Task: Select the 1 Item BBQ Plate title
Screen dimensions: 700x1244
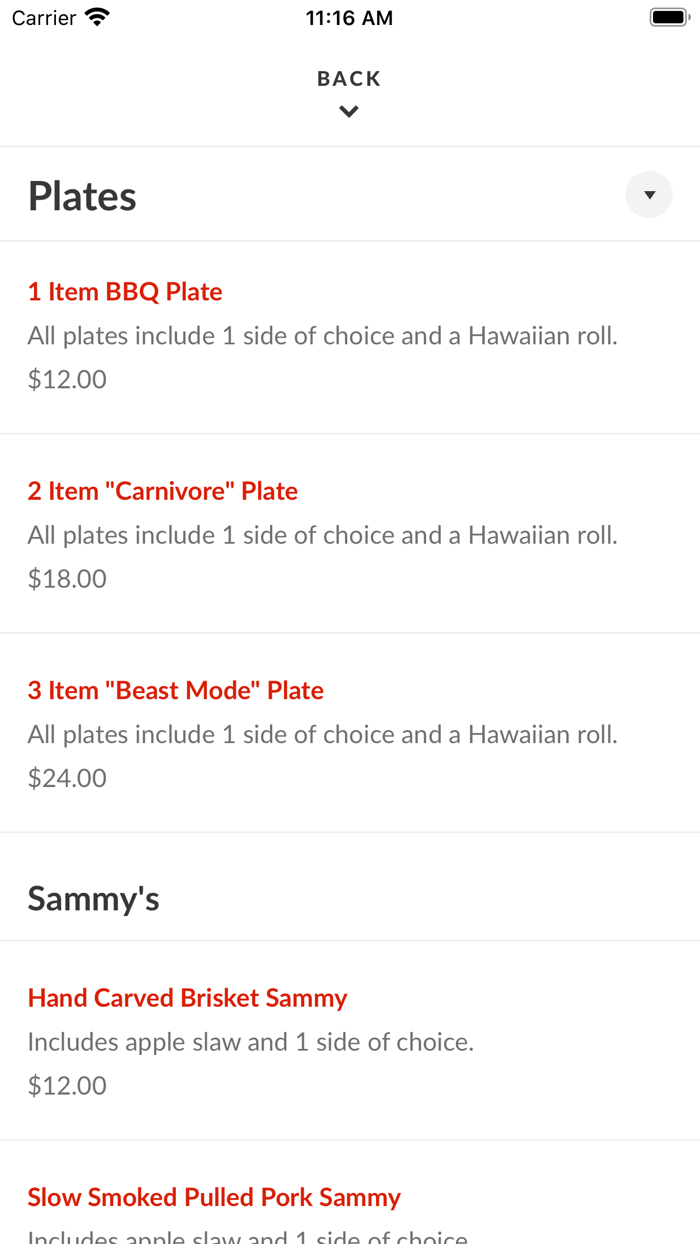Action: point(125,292)
